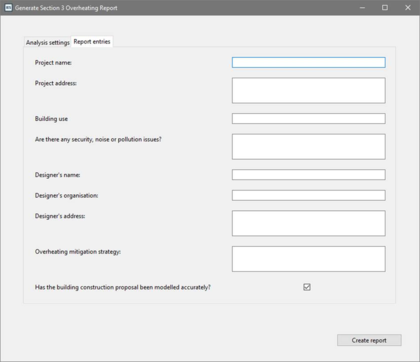Focus the Overheating mitigation strategy box
This screenshot has width=420, height=362.
click(x=309, y=259)
